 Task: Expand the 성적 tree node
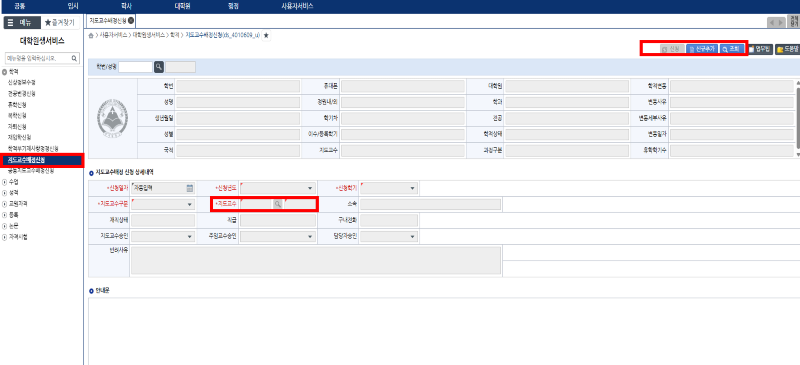pyautogui.click(x=5, y=193)
